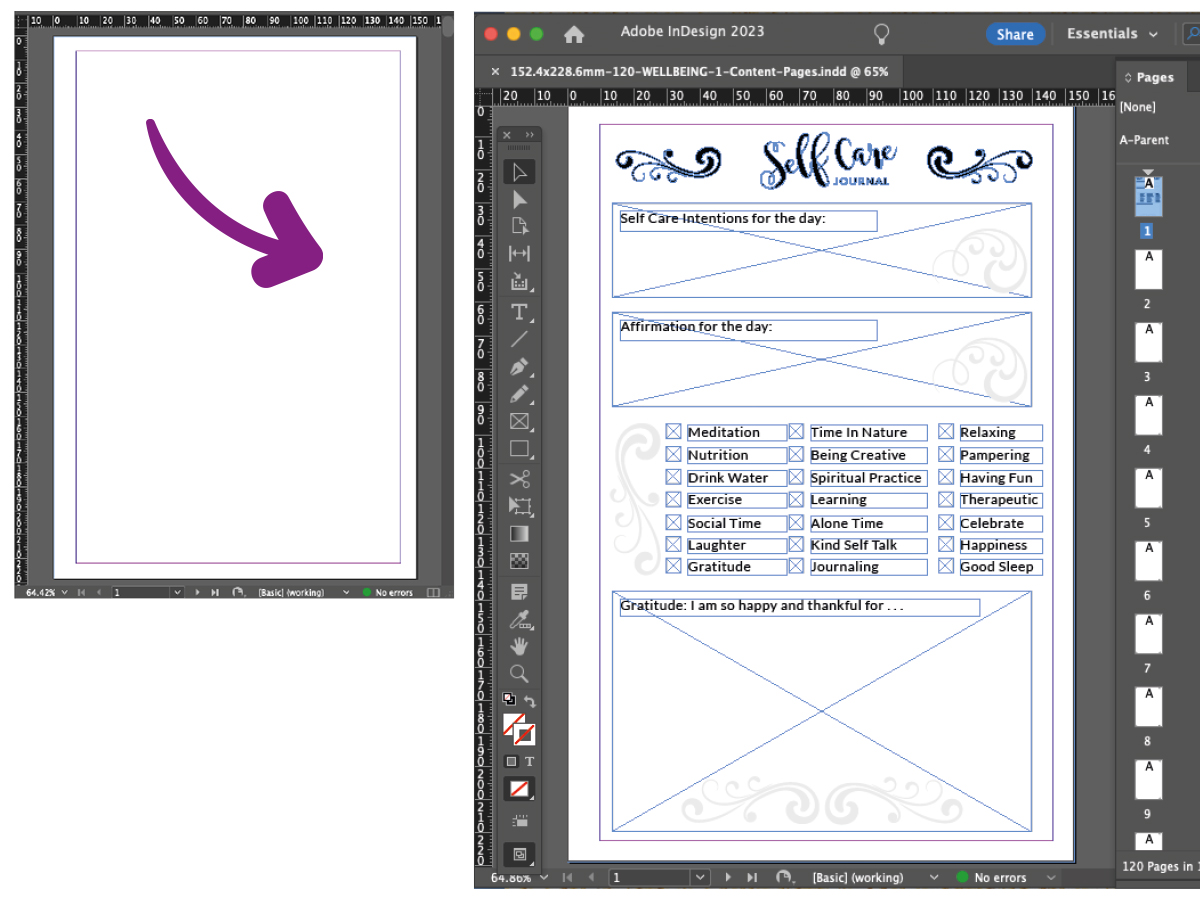
Task: Close the 152.4x228.6mm document tab
Action: click(x=495, y=71)
